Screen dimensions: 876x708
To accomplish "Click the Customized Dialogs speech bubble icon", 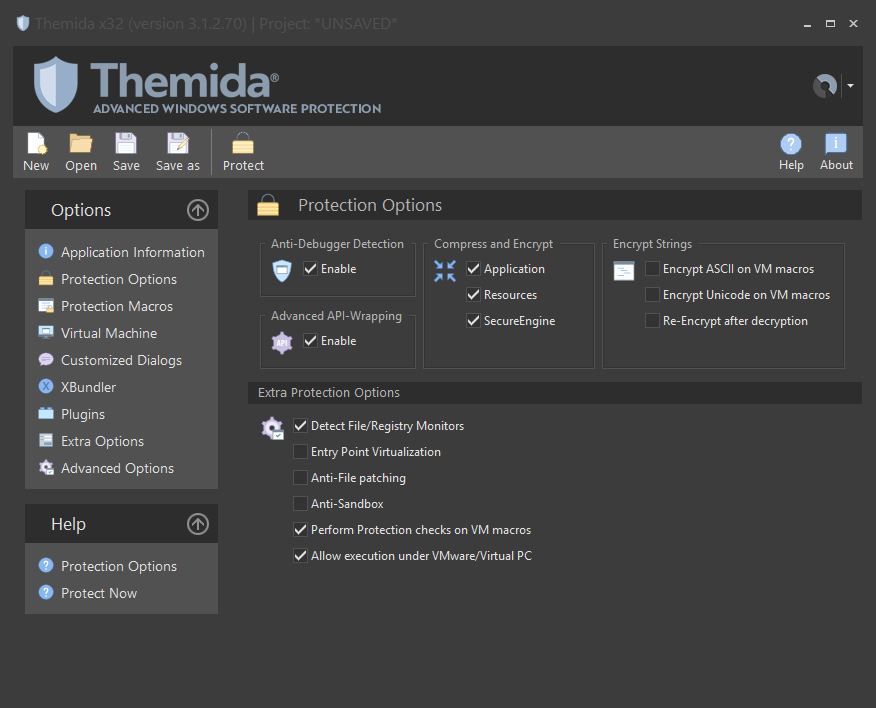I will [46, 359].
